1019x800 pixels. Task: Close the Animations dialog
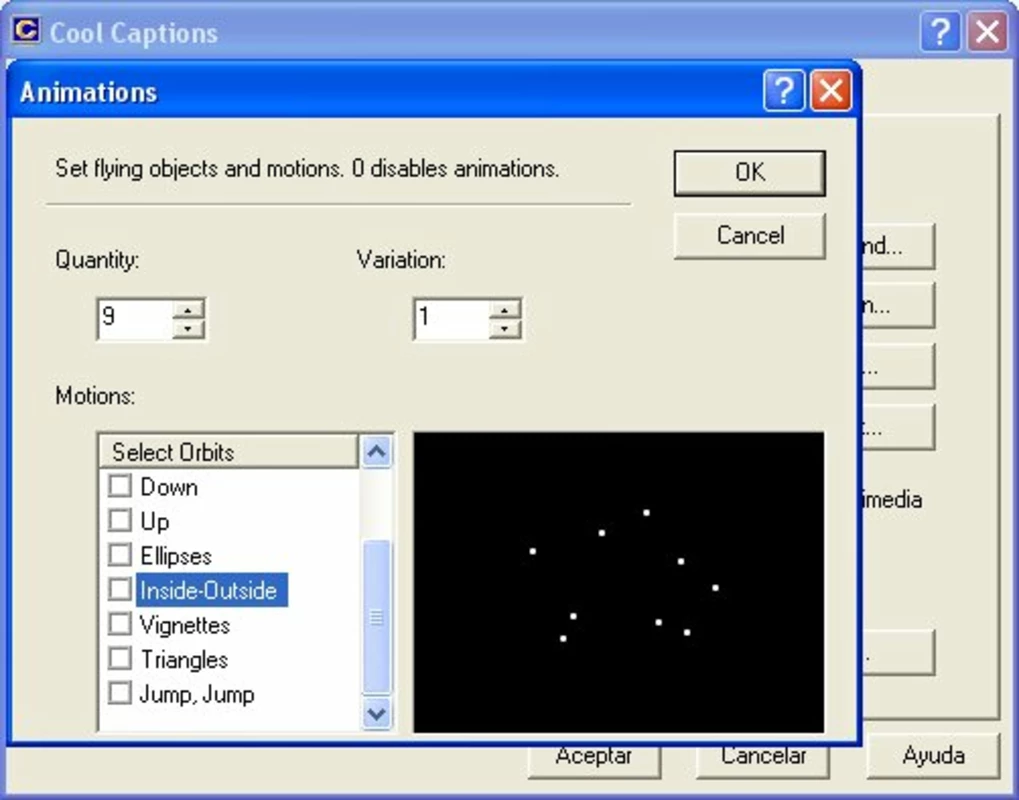point(831,91)
